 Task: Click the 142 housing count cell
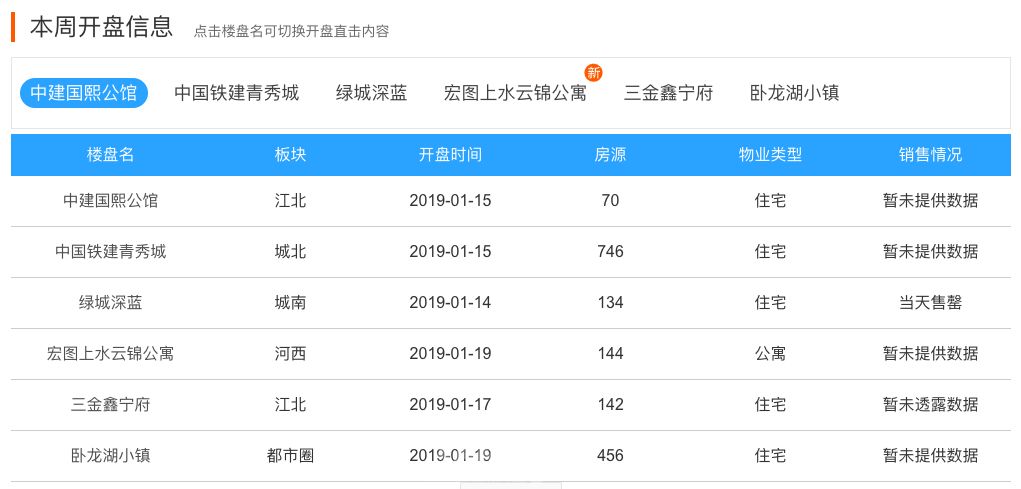[610, 404]
